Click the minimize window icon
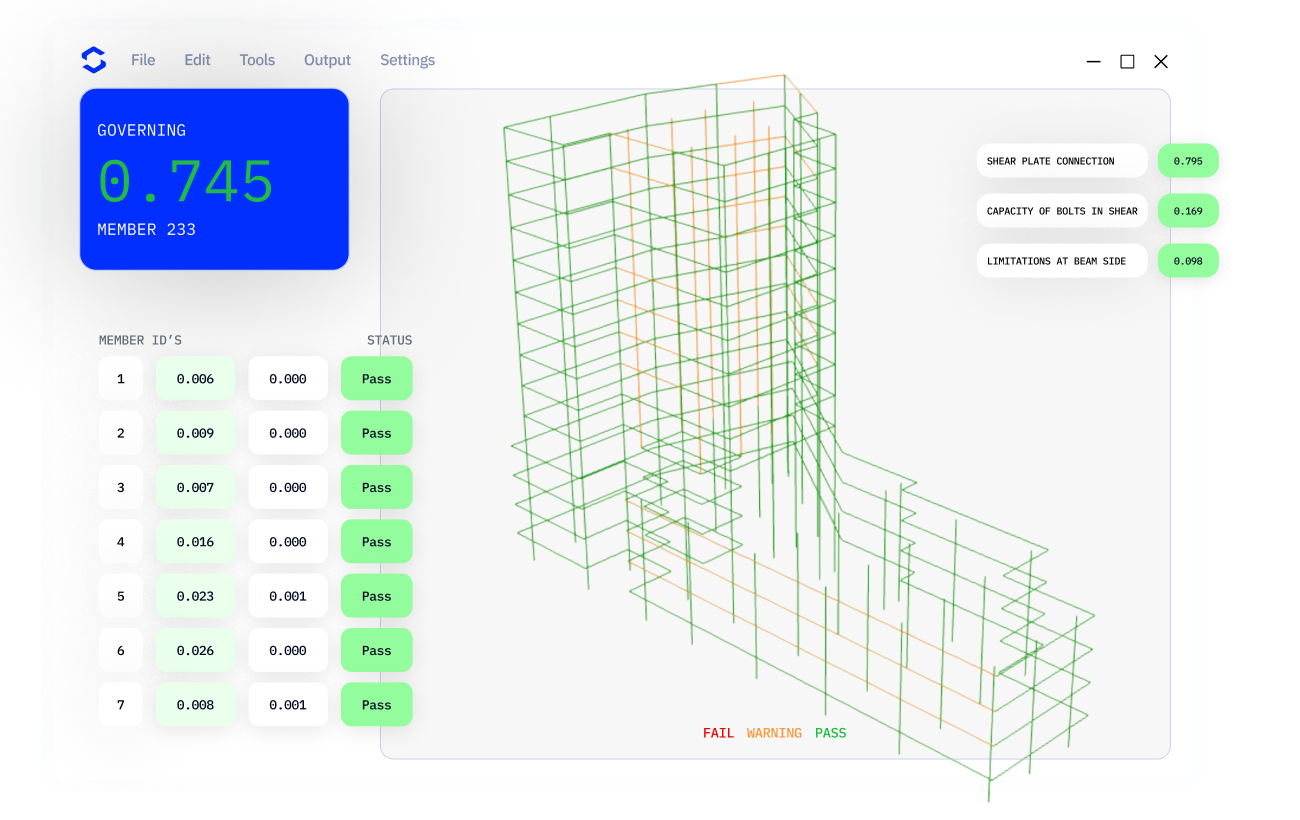Viewport: 1300px width, 820px height. (1094, 62)
